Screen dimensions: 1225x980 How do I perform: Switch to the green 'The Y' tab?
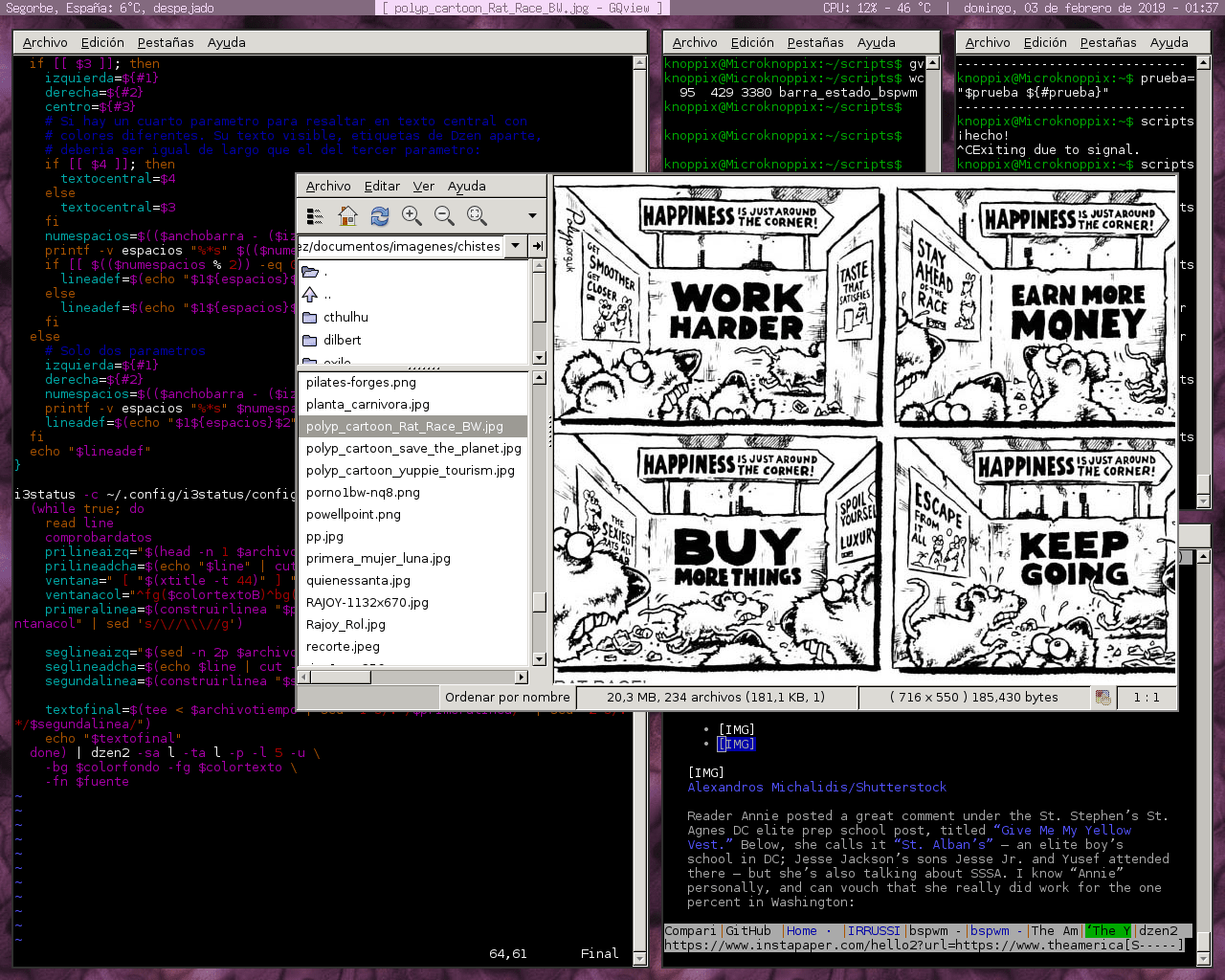click(1108, 930)
